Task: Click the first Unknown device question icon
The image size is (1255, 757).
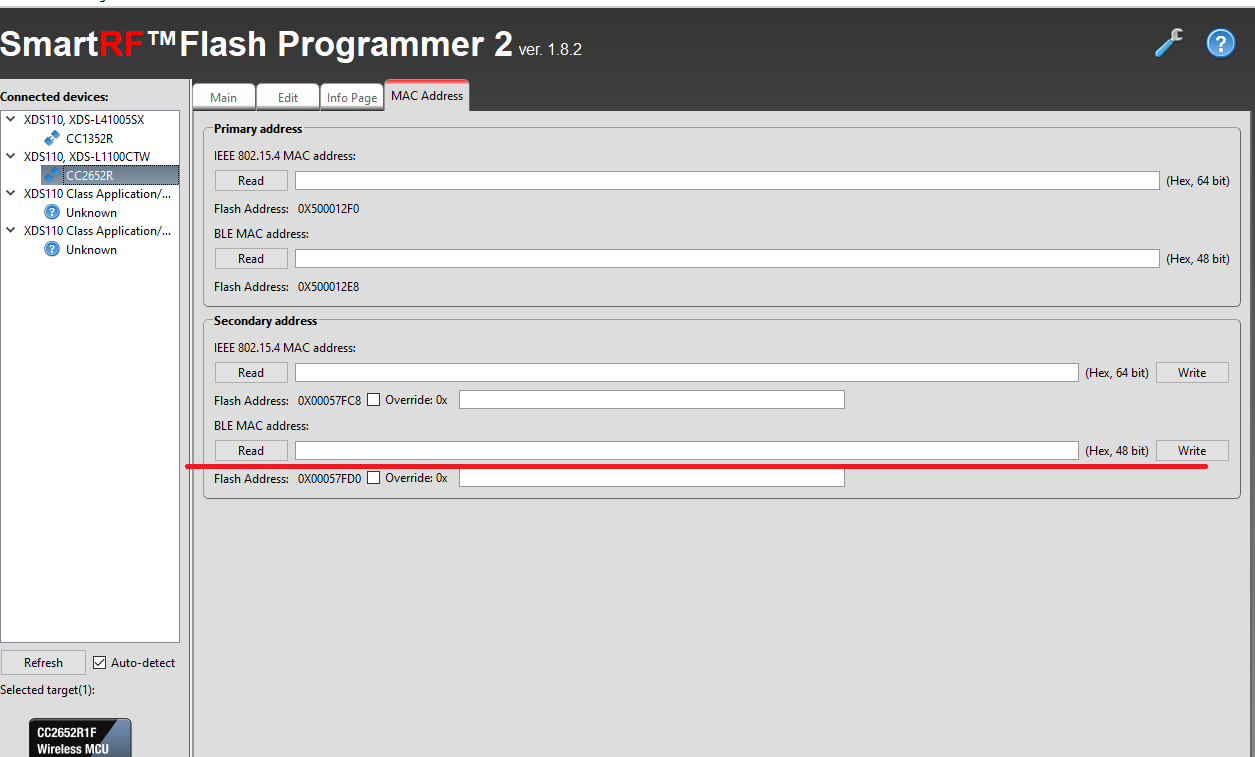Action: [x=52, y=212]
